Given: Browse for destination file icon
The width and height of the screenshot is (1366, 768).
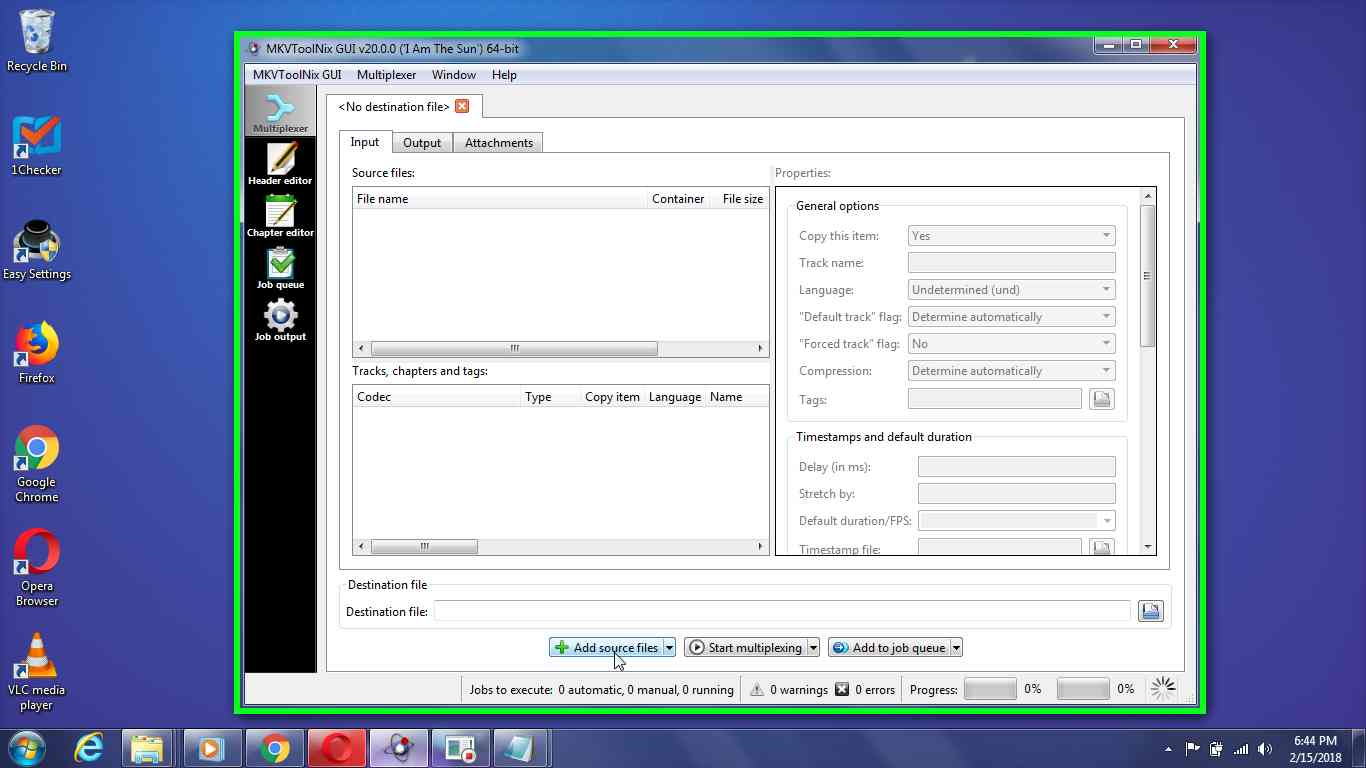Looking at the screenshot, I should [1151, 611].
